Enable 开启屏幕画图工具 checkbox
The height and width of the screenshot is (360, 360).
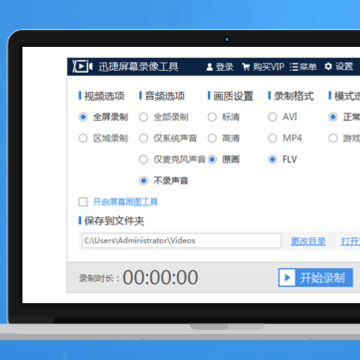click(x=83, y=202)
